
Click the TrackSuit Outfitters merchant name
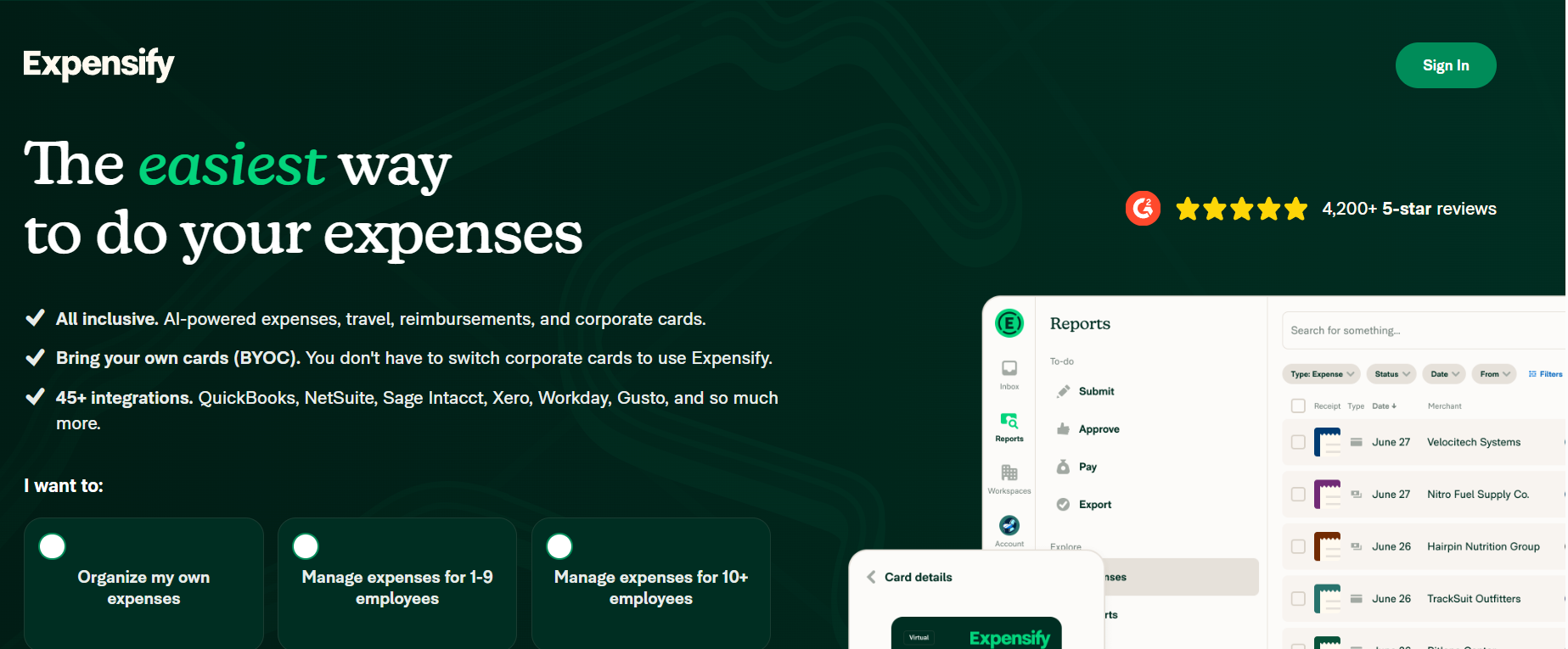[x=1474, y=599]
